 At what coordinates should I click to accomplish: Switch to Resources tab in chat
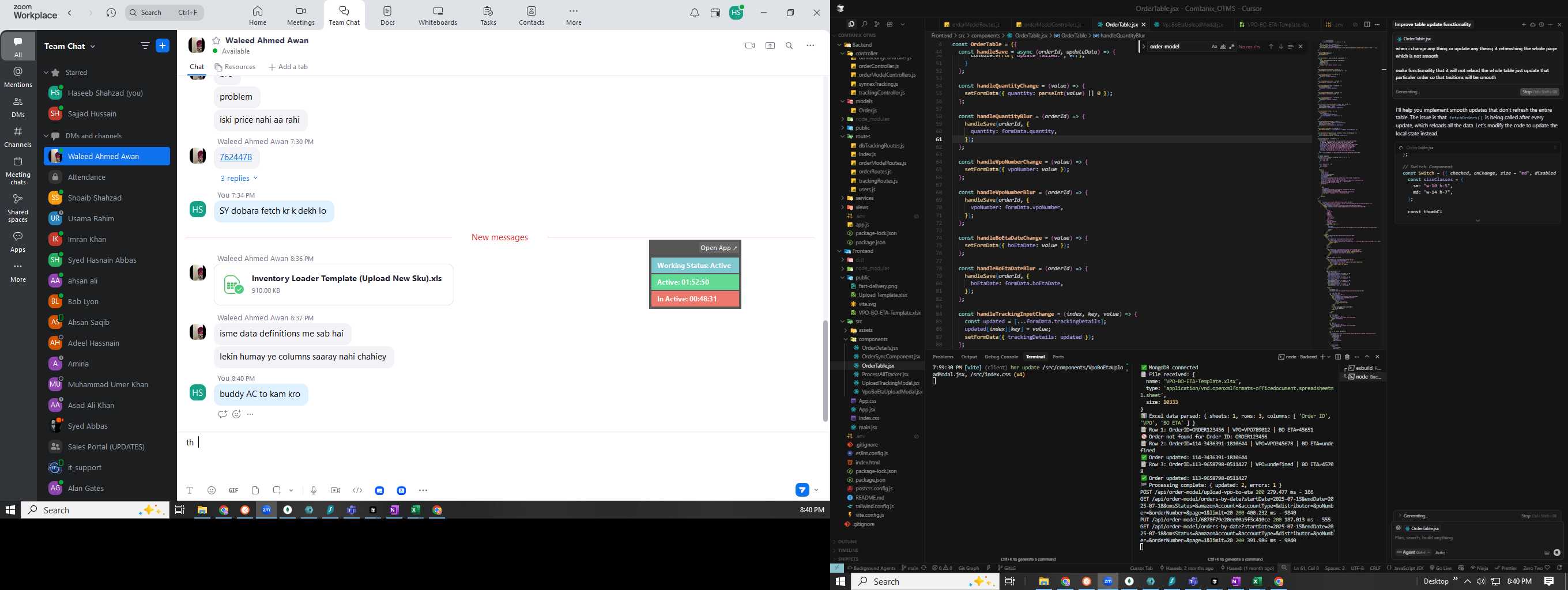235,67
